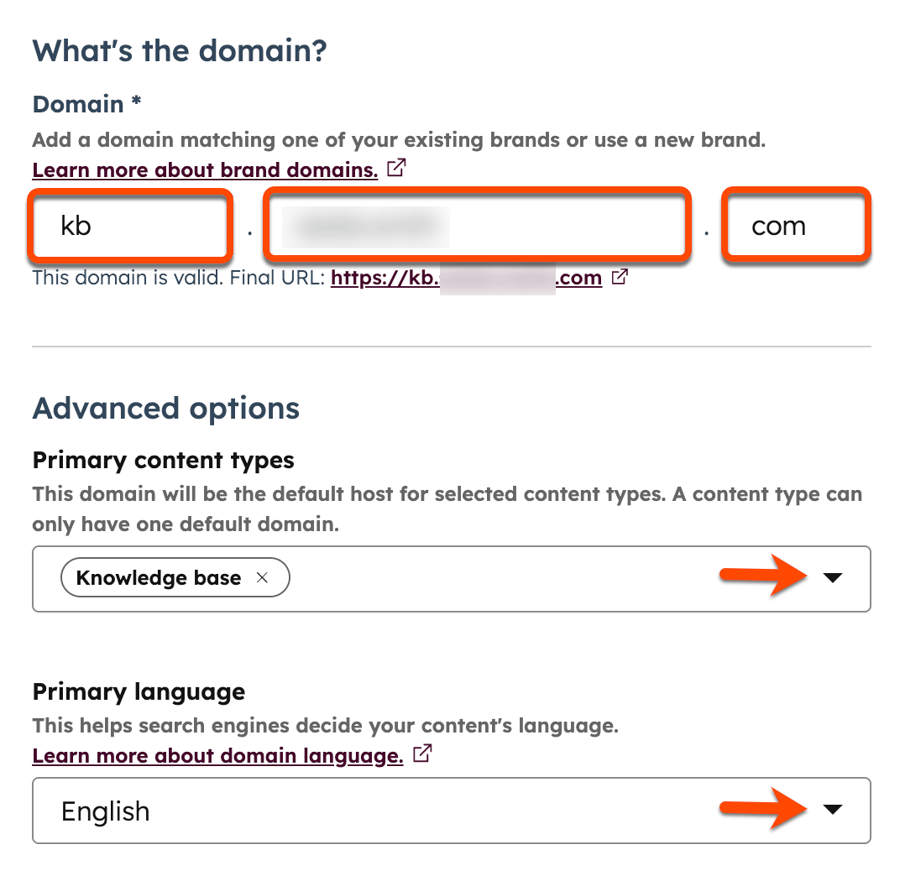
Task: Click external link icon beside the final URL
Action: click(618, 277)
